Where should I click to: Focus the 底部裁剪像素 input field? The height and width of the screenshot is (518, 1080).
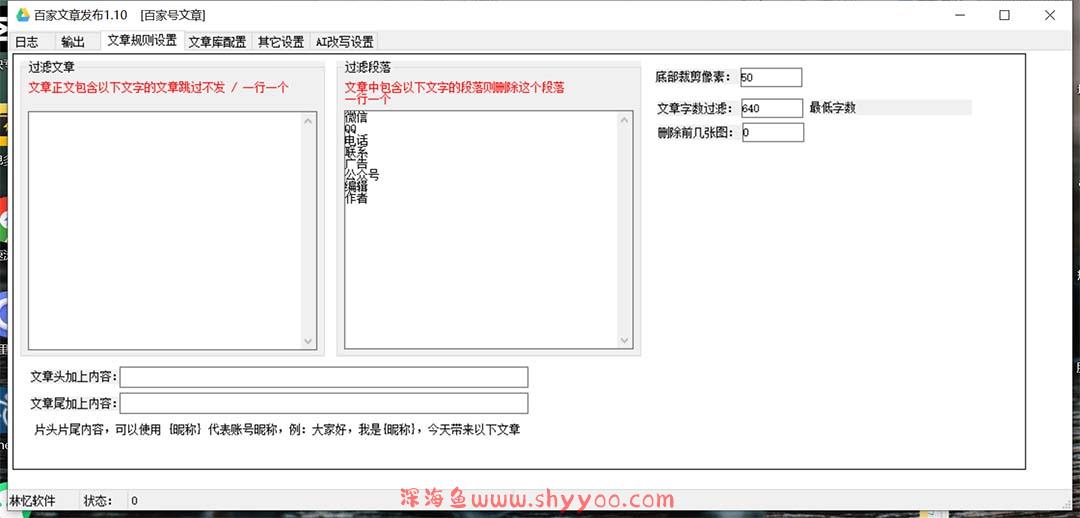tap(771, 77)
